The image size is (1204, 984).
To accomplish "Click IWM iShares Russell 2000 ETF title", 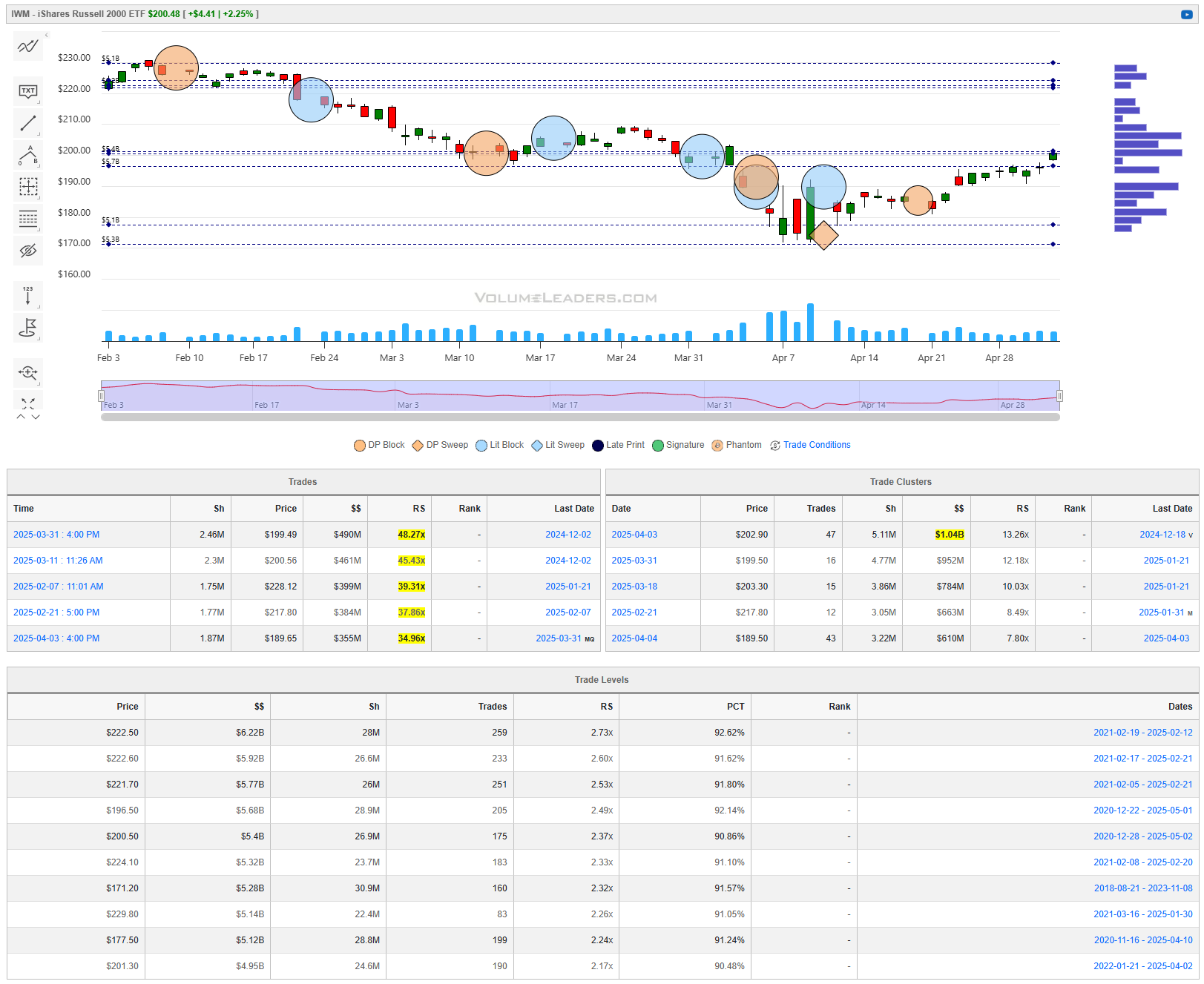I will (78, 14).
